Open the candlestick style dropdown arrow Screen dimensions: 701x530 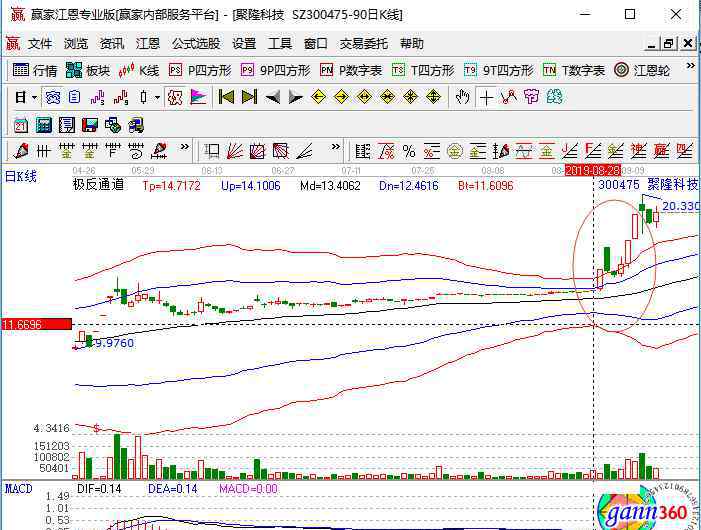point(157,97)
